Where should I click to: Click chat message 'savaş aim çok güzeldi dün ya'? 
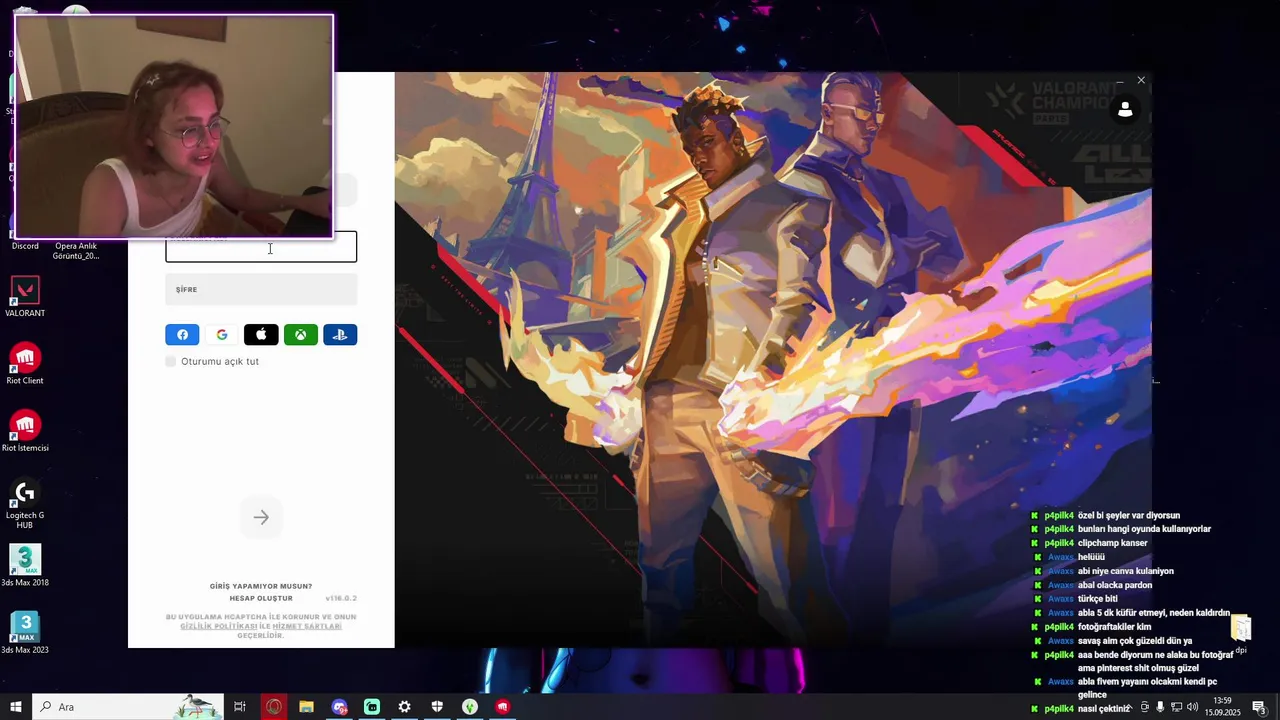pos(1135,641)
